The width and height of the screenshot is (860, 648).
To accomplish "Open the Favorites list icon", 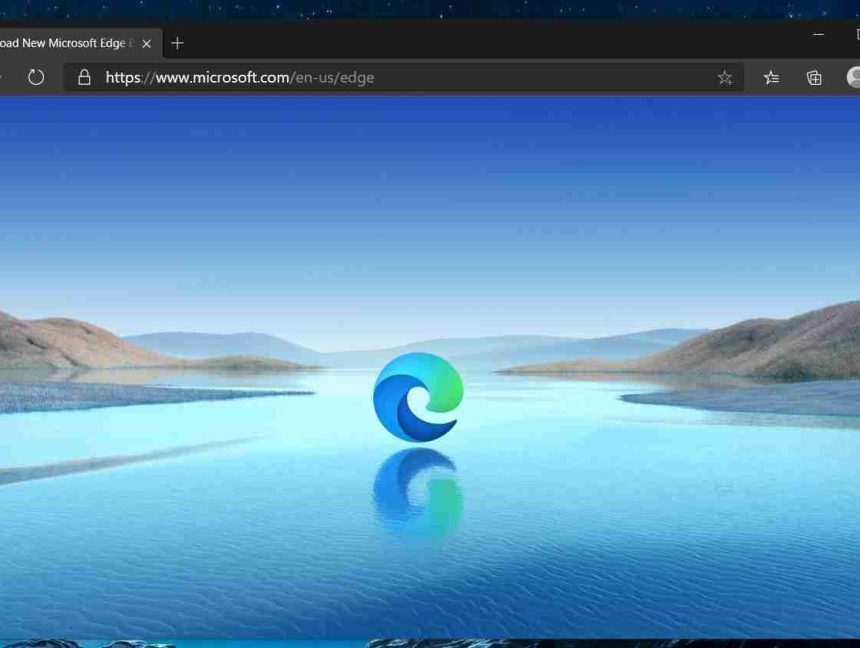I will (771, 78).
